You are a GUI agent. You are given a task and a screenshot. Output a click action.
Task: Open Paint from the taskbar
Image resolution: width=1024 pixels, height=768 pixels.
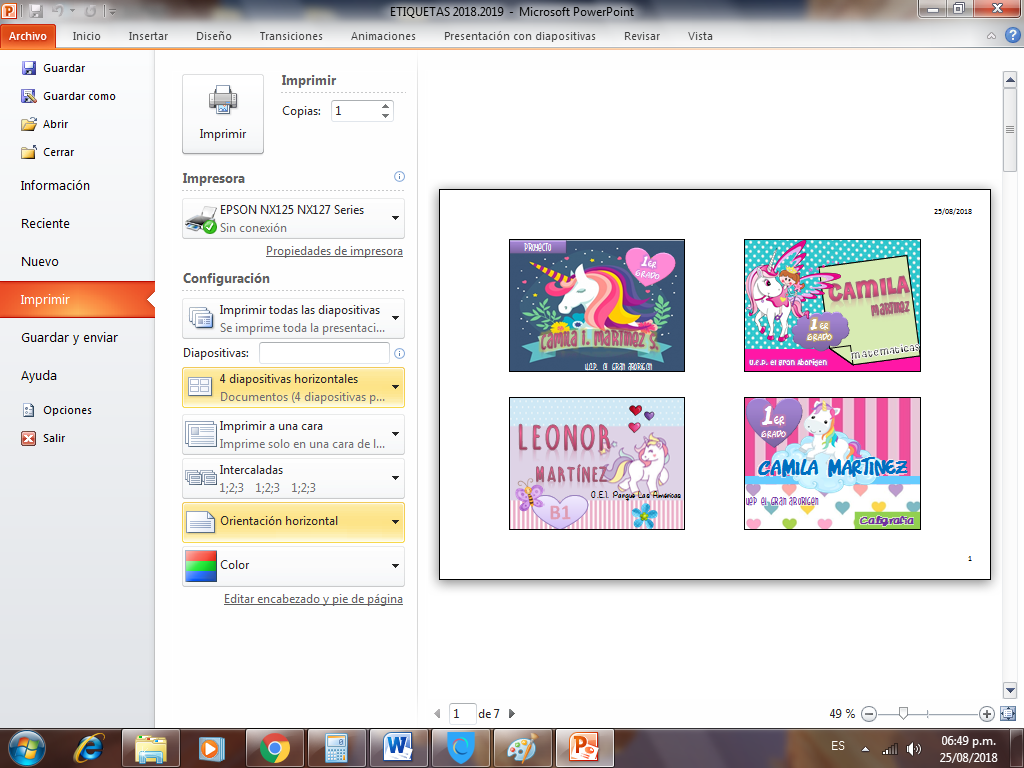522,748
